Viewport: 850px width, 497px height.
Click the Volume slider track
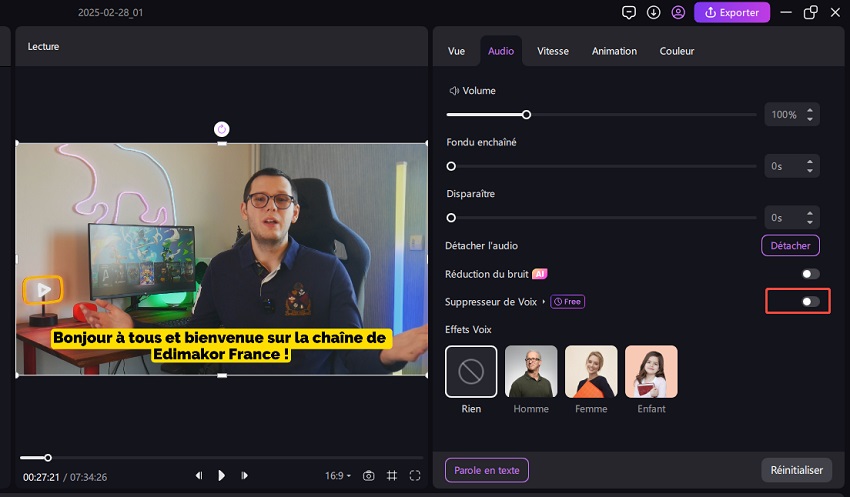coord(640,115)
